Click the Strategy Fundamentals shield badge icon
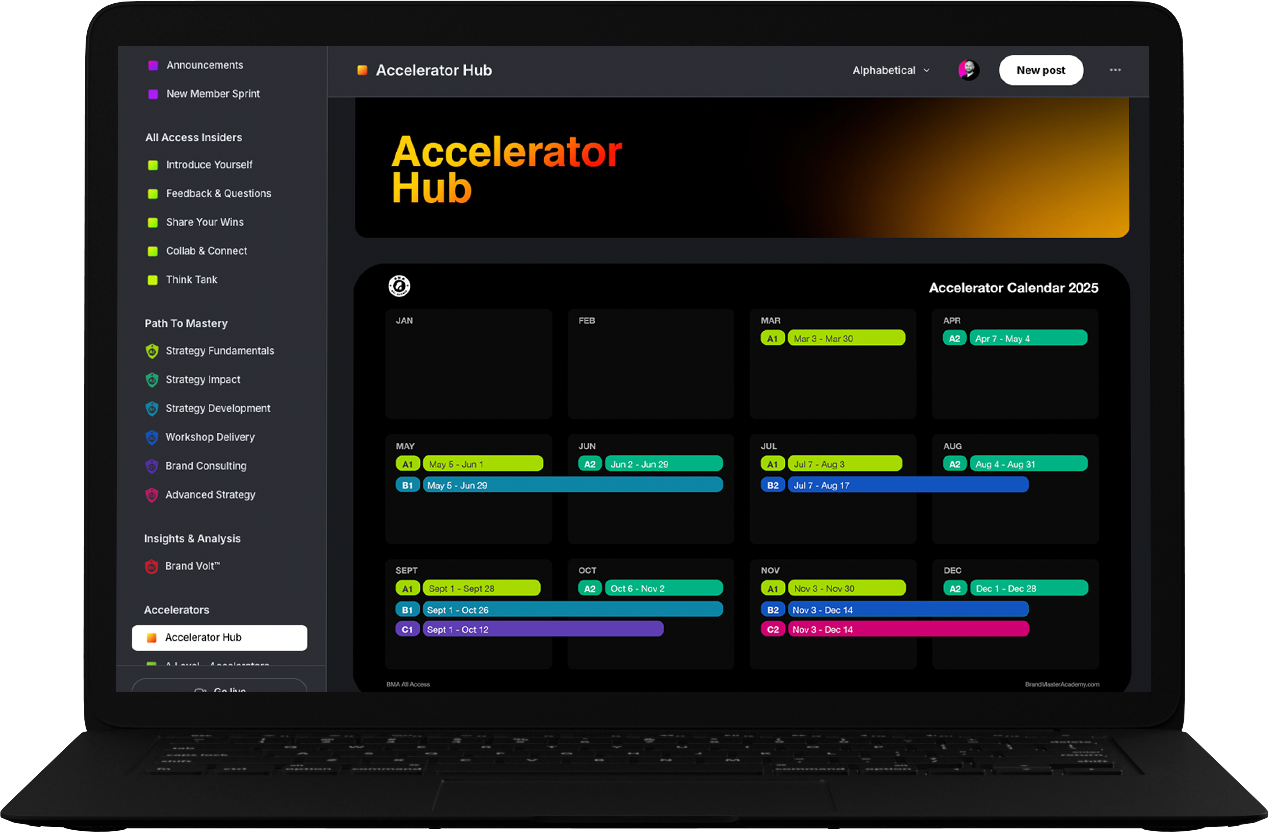This screenshot has height=832, width=1269. click(x=152, y=351)
